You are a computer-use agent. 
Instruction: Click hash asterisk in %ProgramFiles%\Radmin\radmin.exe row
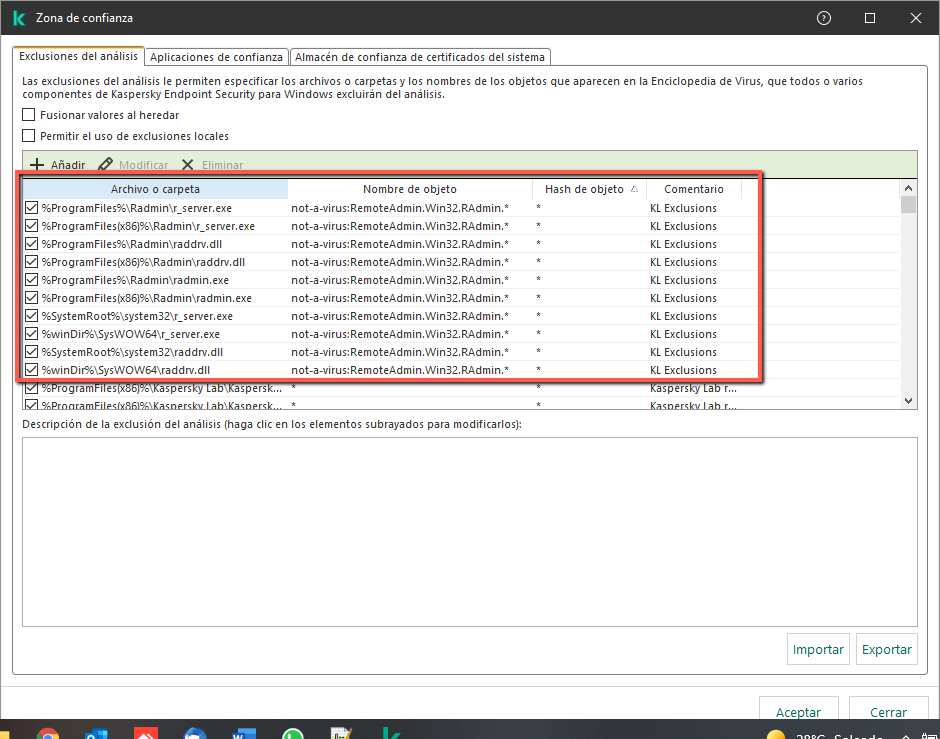[x=538, y=279]
